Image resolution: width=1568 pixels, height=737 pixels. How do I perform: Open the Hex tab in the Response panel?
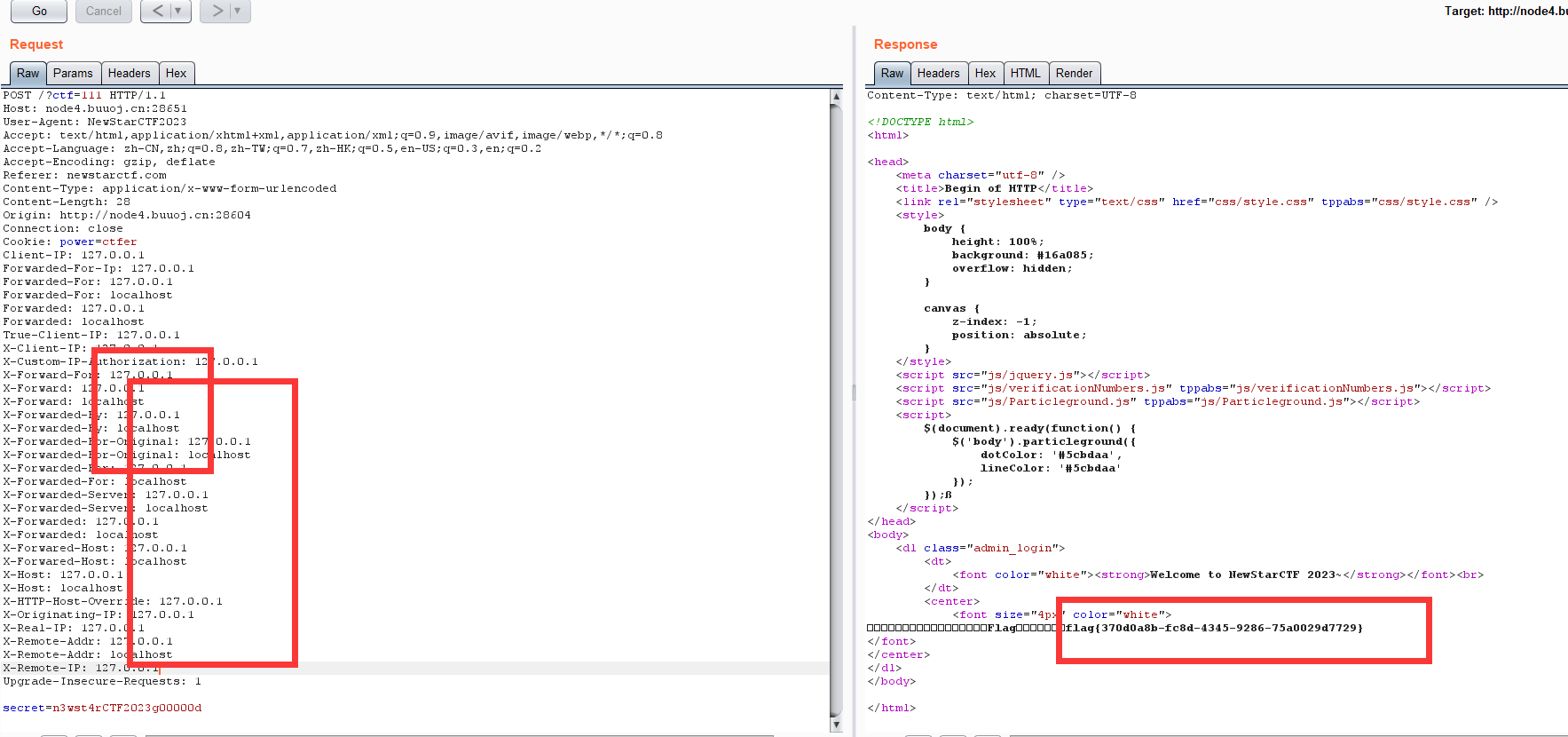[986, 73]
